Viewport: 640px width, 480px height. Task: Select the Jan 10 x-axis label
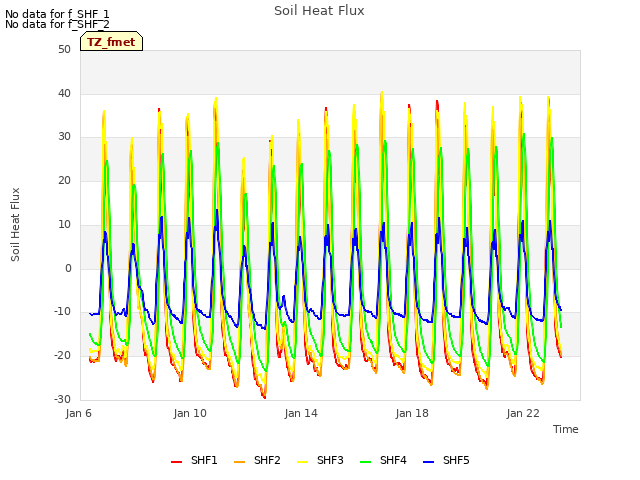point(190,413)
